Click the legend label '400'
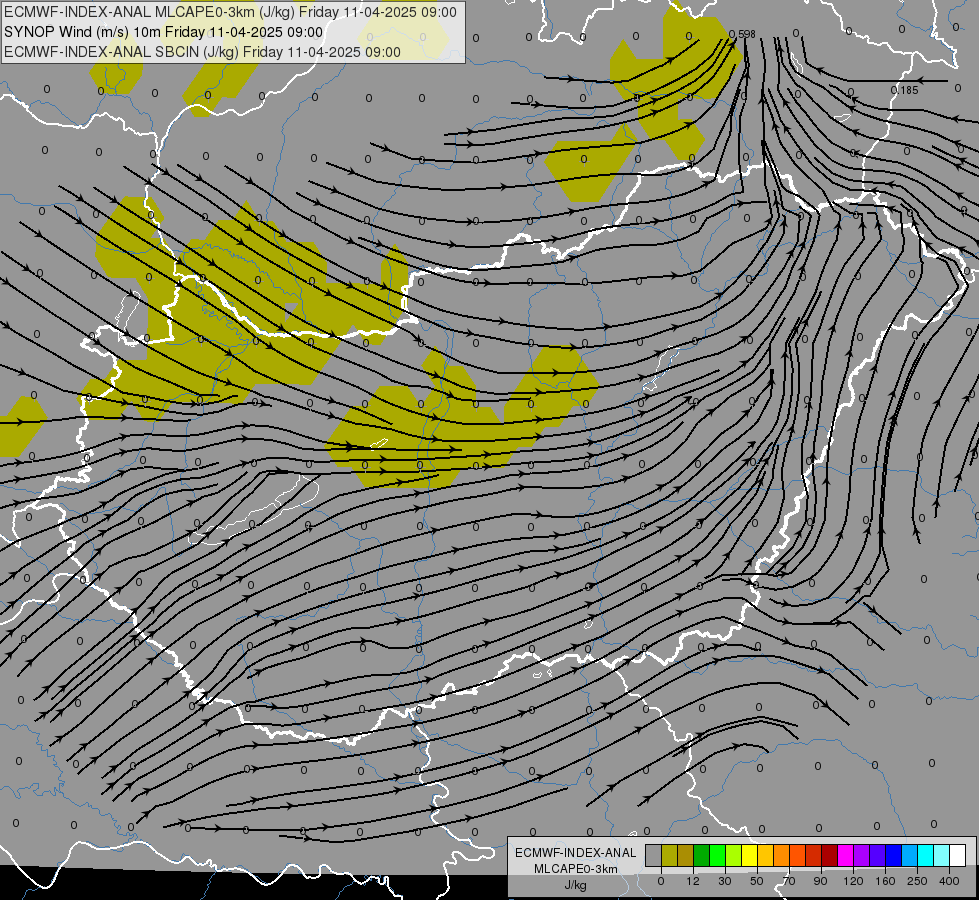Screen dimensions: 979x900 949,881
